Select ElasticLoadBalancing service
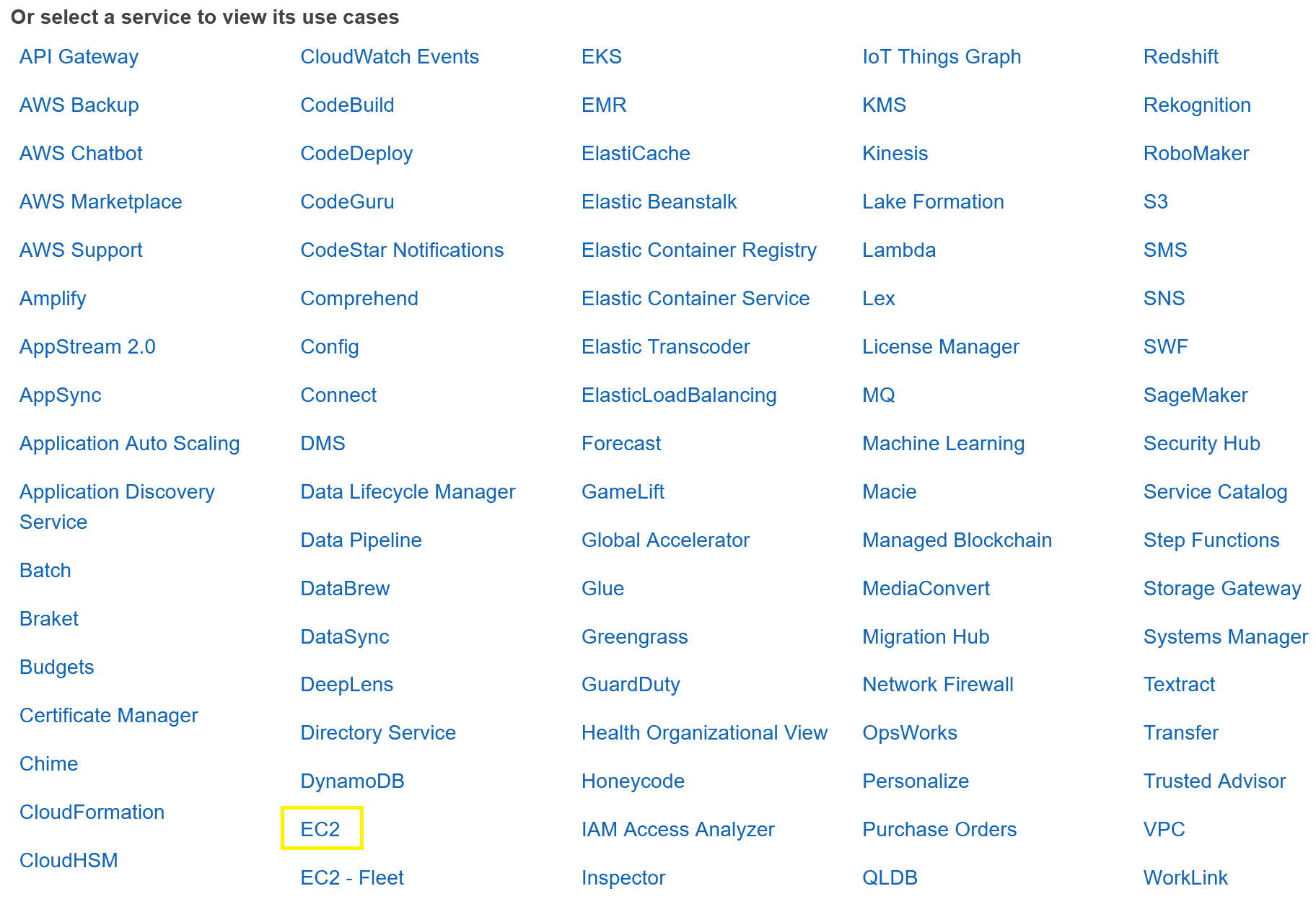 [x=679, y=395]
